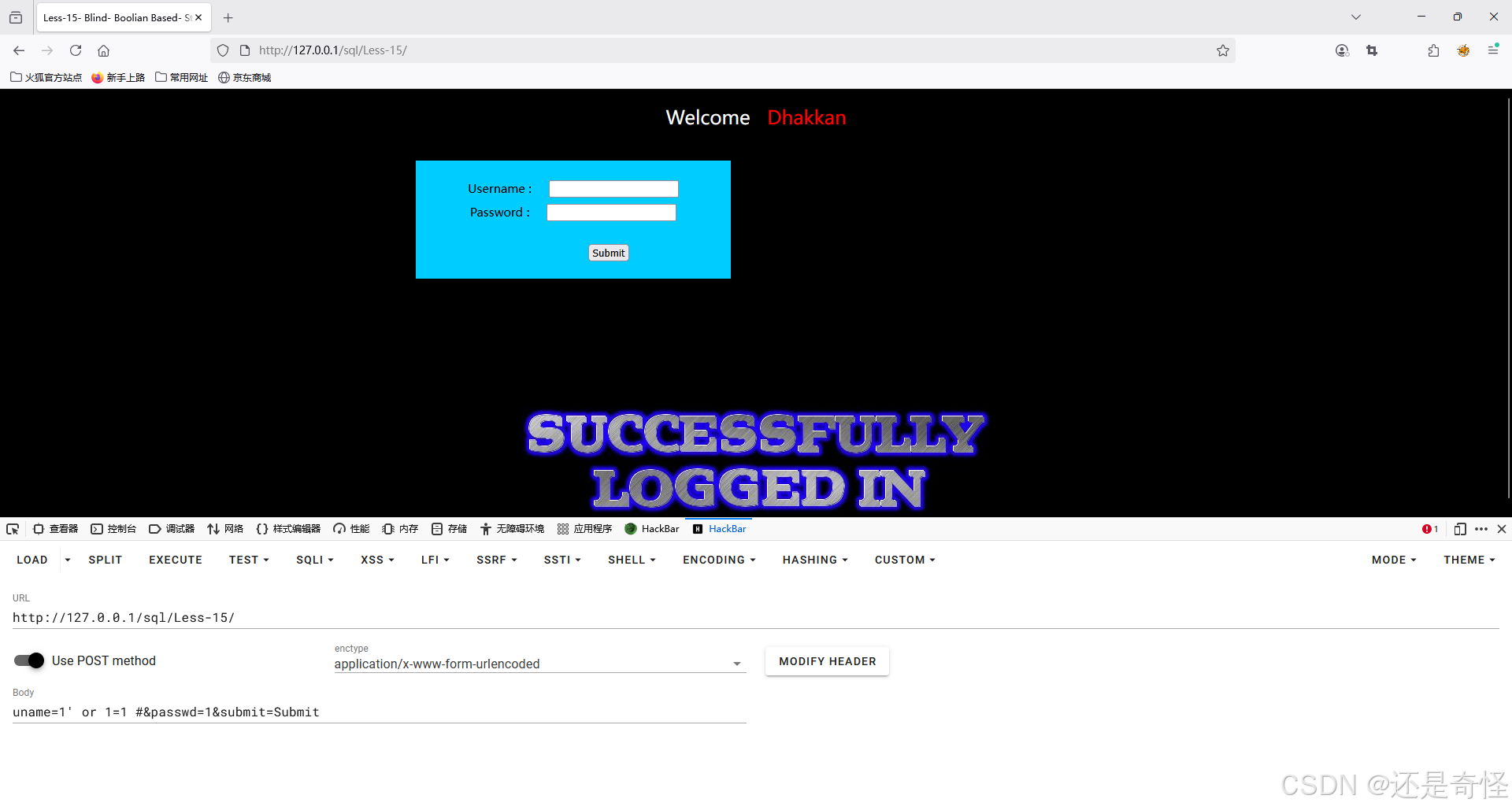The width and height of the screenshot is (1512, 810).
Task: Close the Less-15 tab
Action: [198, 17]
